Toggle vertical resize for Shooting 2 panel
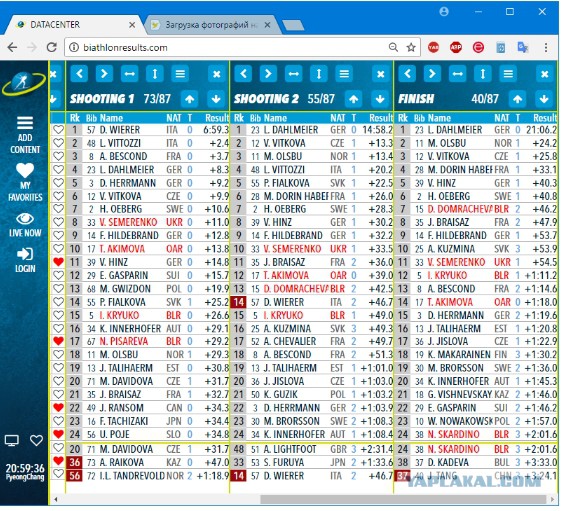Screen dimensions: 567x511 [319, 74]
